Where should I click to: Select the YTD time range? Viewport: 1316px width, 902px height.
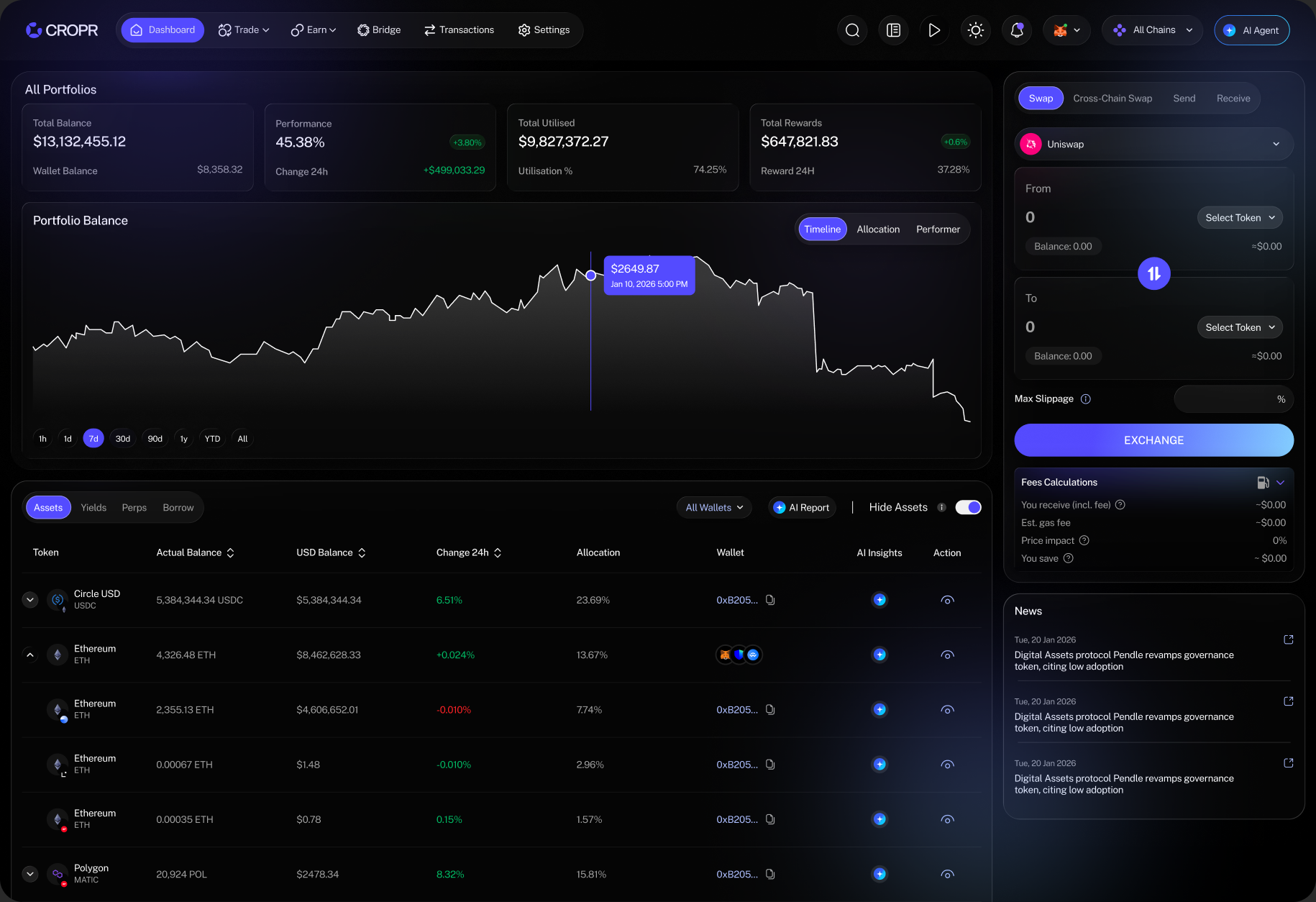pos(212,439)
